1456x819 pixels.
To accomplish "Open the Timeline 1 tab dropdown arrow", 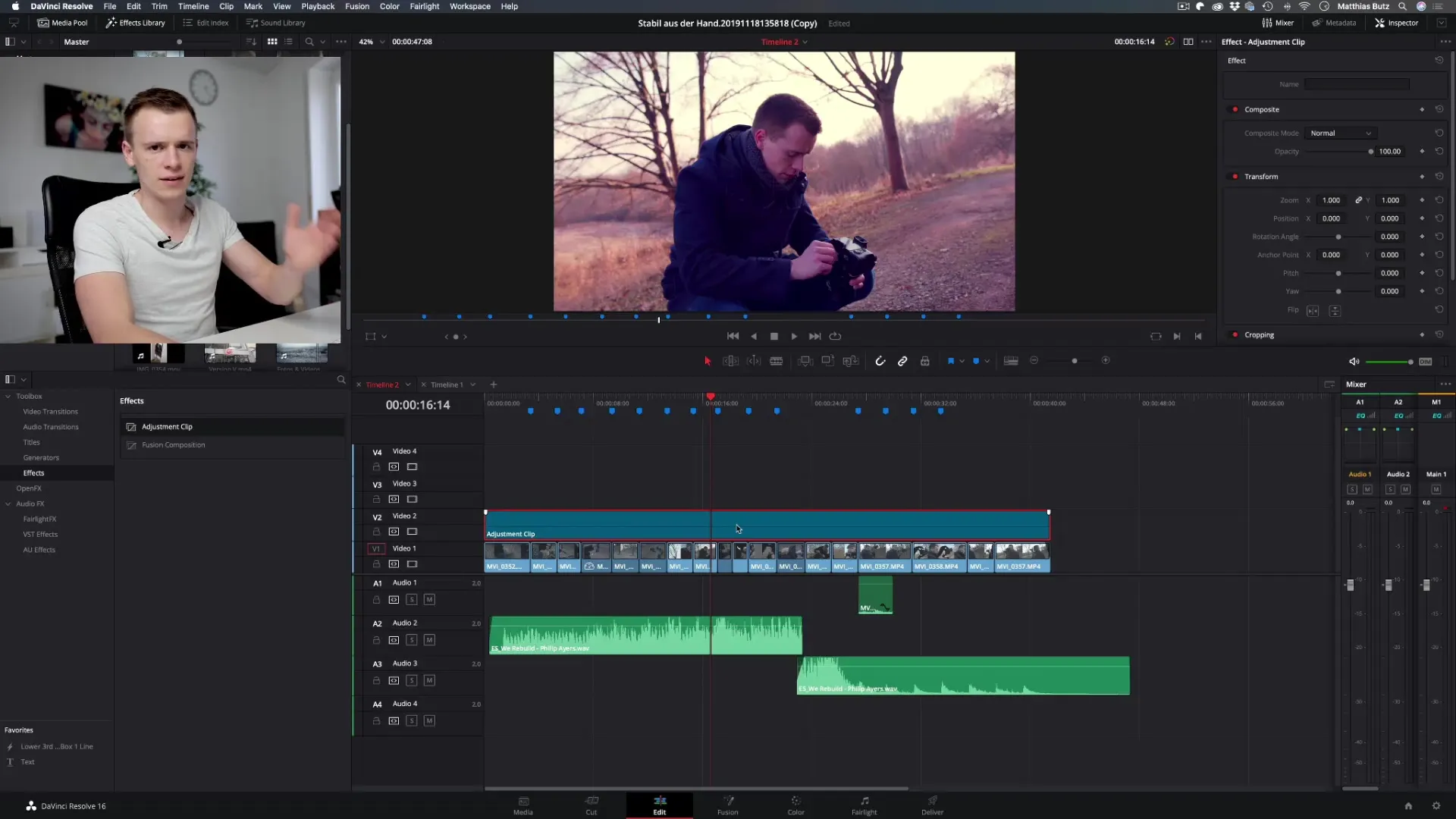I will click(x=473, y=385).
